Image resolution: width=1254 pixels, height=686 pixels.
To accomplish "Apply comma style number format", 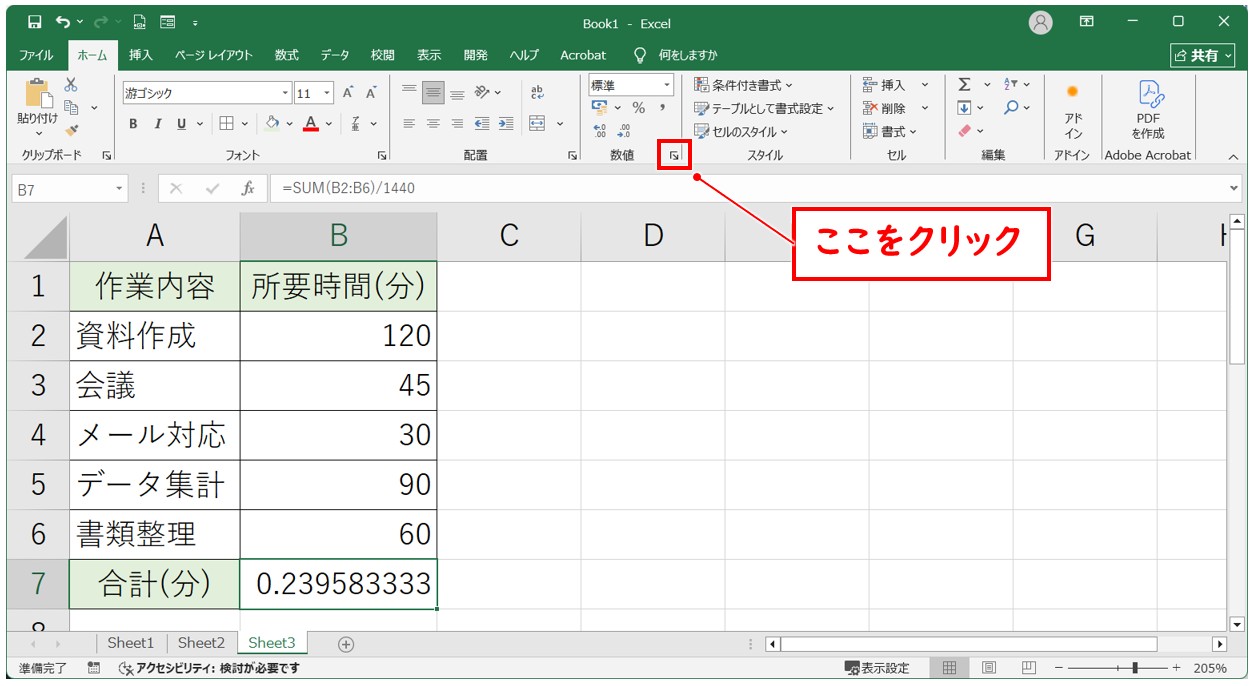I will tap(662, 108).
